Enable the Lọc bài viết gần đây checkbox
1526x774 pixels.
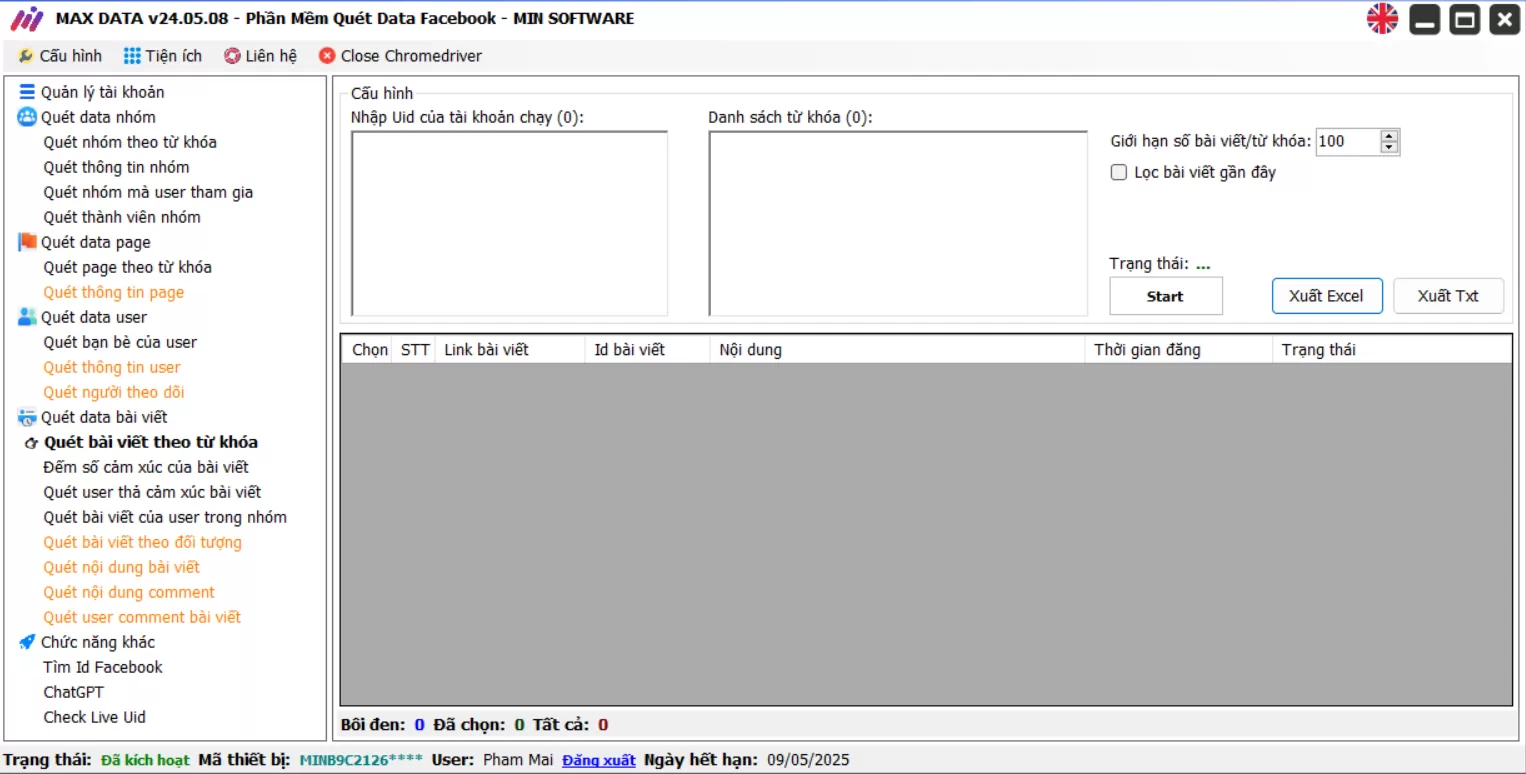(1119, 172)
